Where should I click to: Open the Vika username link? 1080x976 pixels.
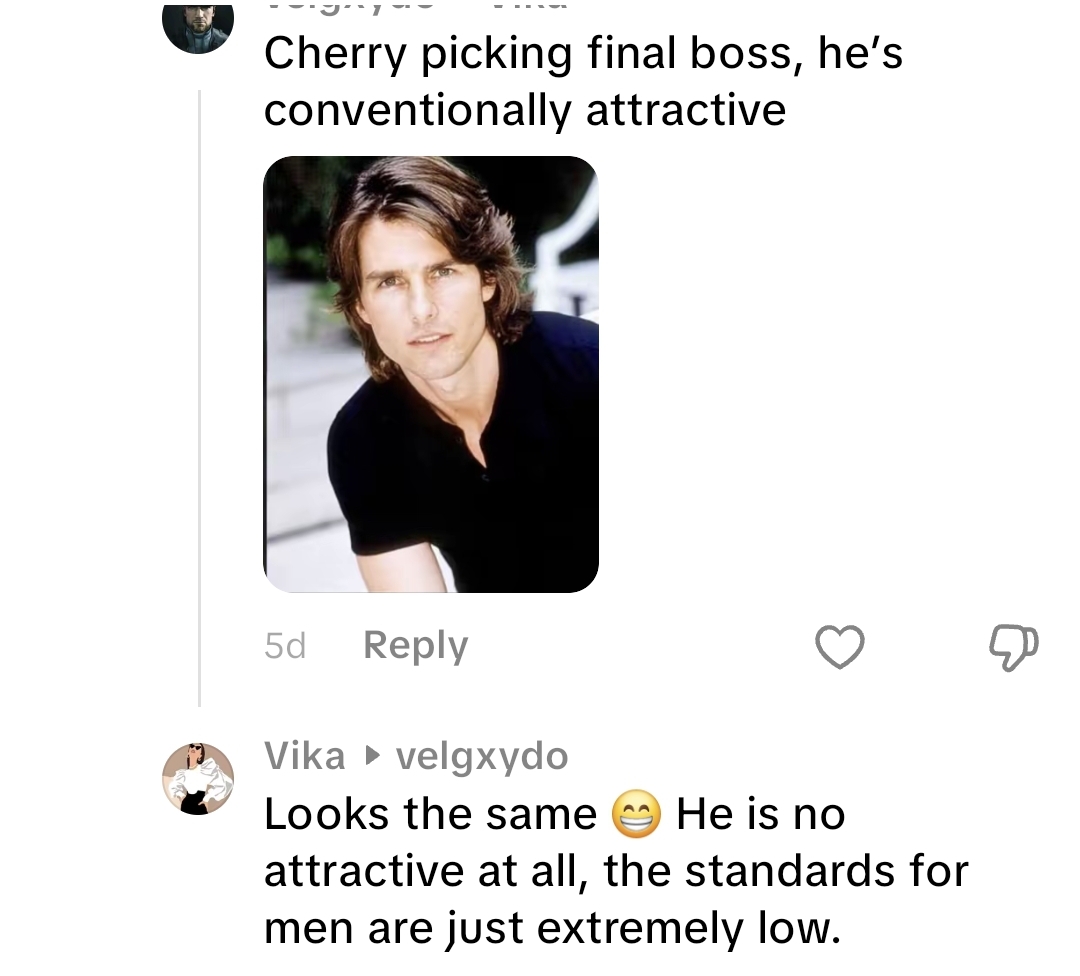click(305, 756)
